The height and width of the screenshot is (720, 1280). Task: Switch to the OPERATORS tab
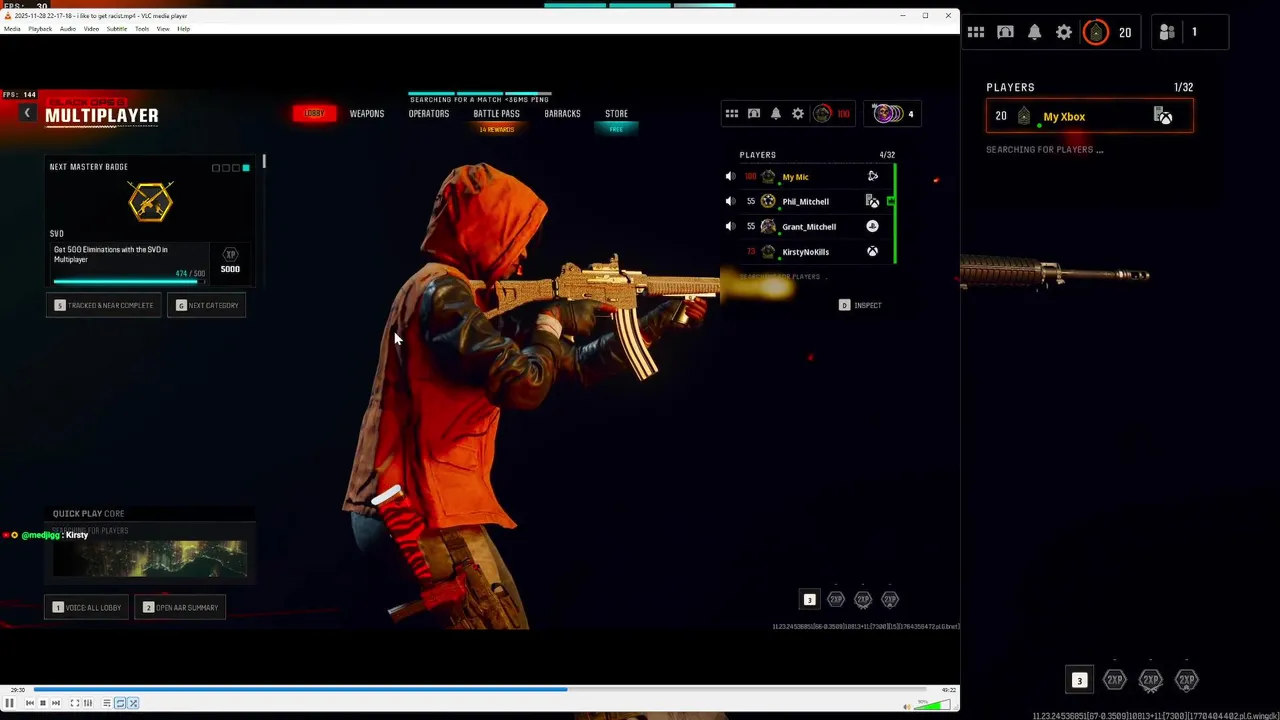pos(429,114)
